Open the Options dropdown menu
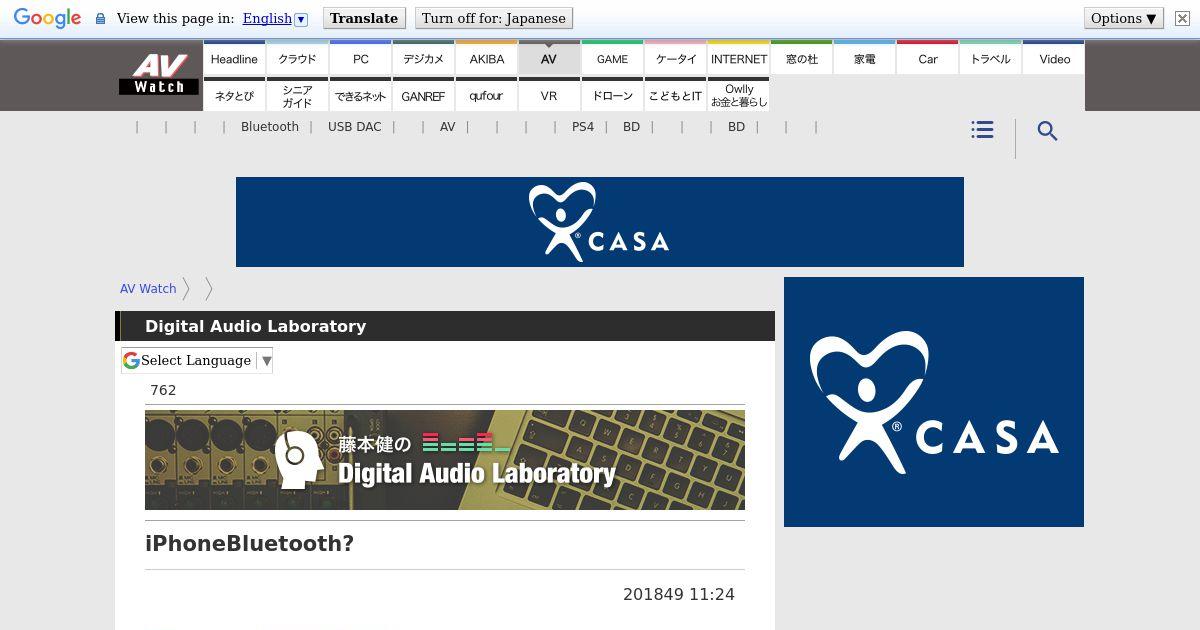The height and width of the screenshot is (630, 1200). [x=1124, y=18]
